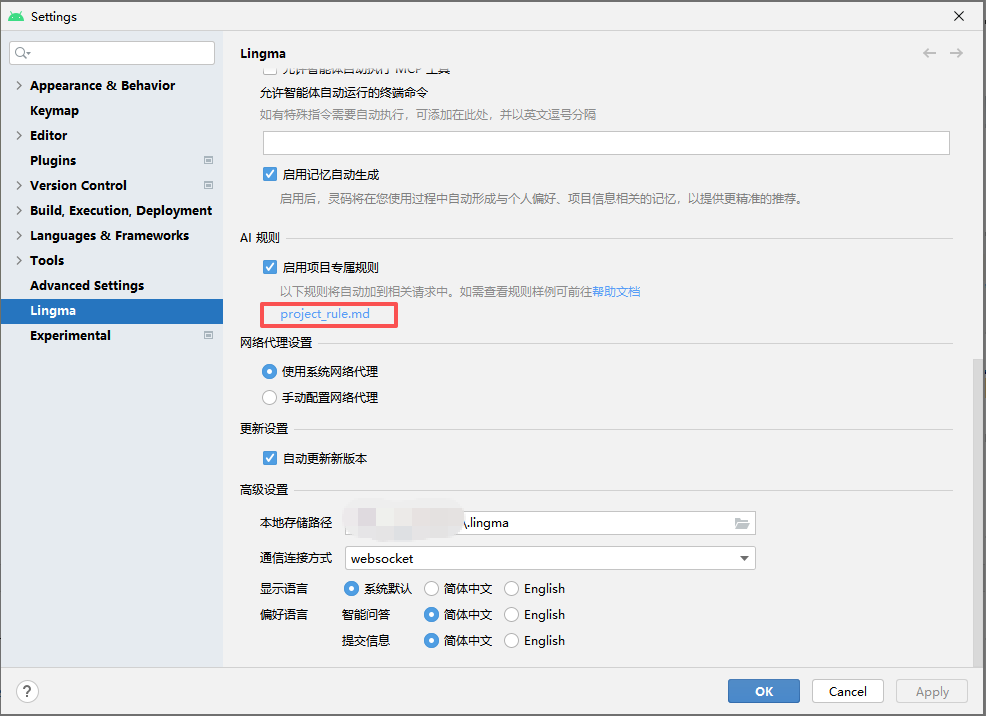
Task: Click the terminal commands input field
Action: (x=606, y=143)
